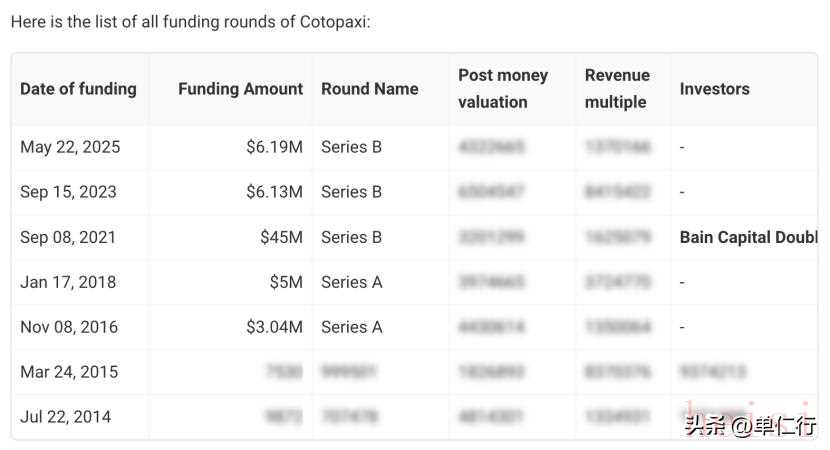
Task: Select the May 22, 2025 date cell
Action: 70,147
